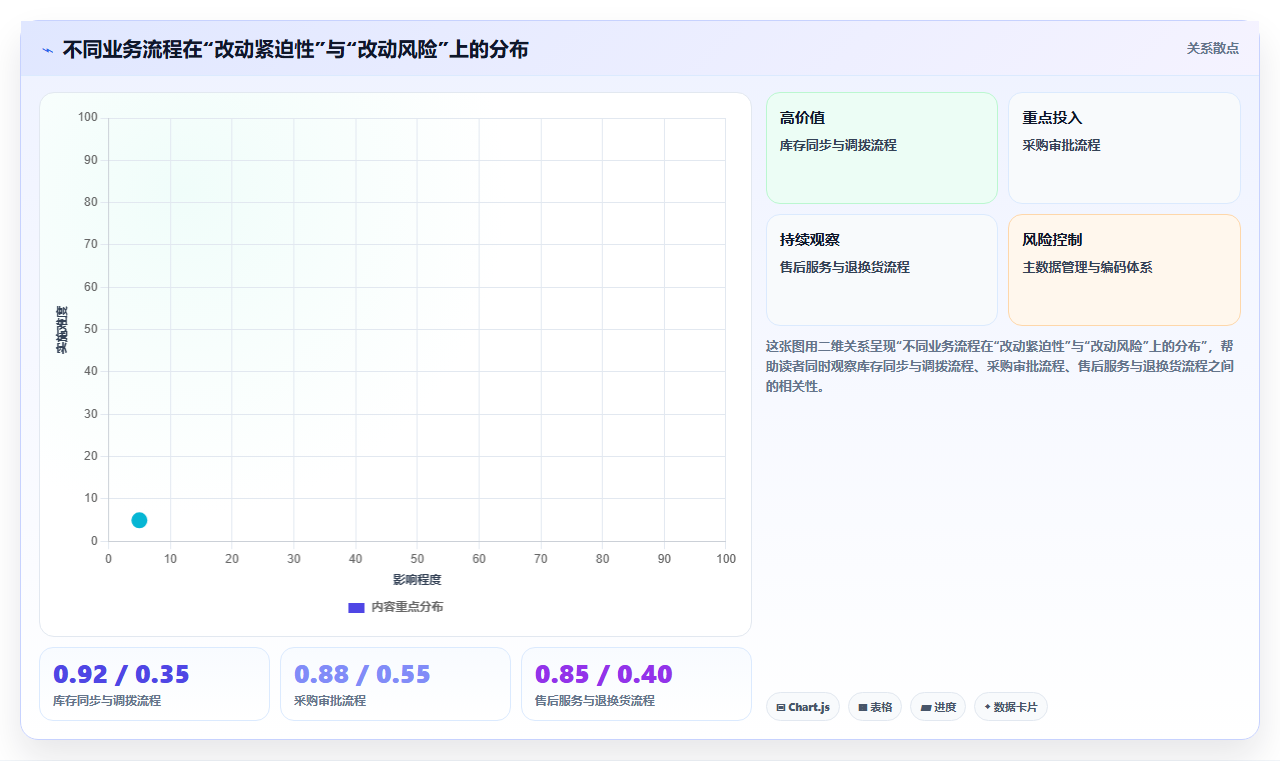Image resolution: width=1280 pixels, height=761 pixels.
Task: Toggle the 内容重点分布 legend swatch
Action: tap(356, 607)
